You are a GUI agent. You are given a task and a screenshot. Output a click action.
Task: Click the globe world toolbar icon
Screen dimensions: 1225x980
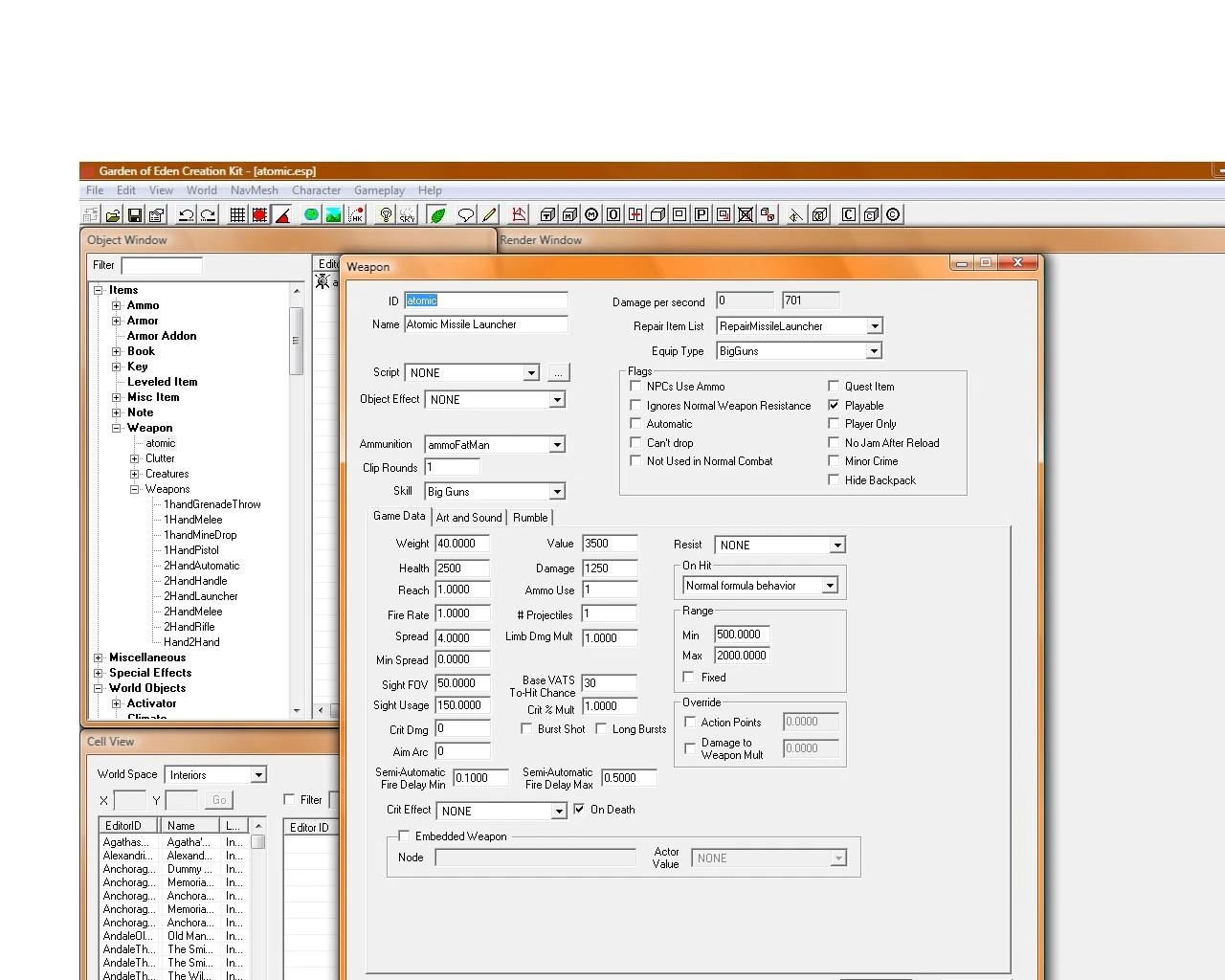pyautogui.click(x=311, y=214)
